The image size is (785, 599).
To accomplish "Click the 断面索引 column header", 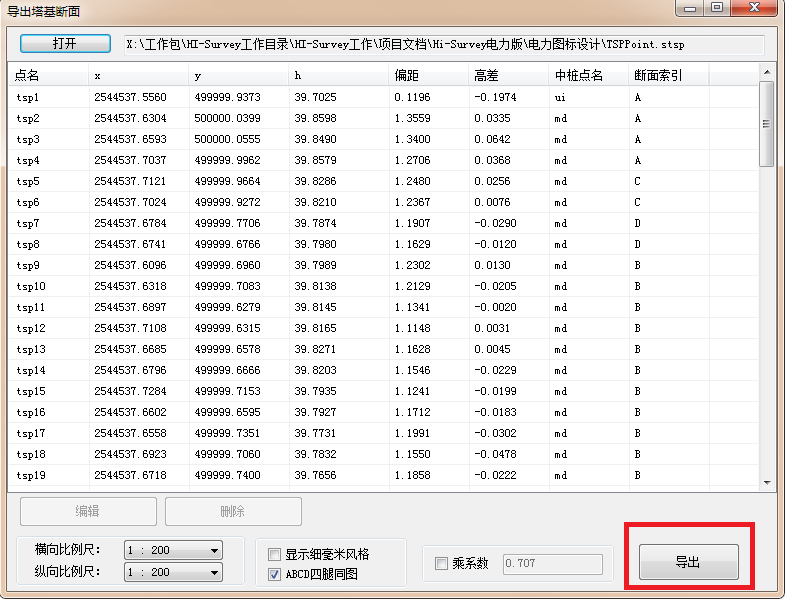I will coord(669,75).
